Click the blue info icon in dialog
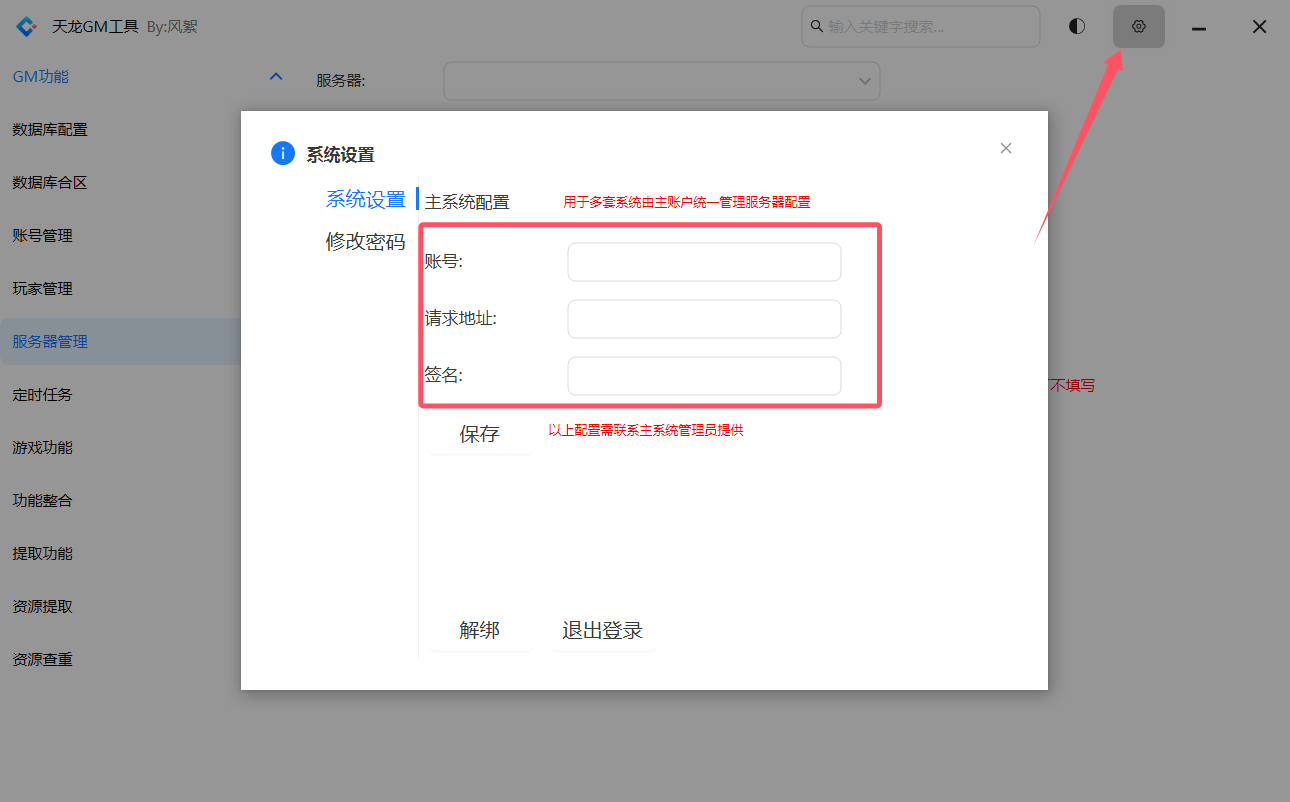1290x802 pixels. (283, 154)
